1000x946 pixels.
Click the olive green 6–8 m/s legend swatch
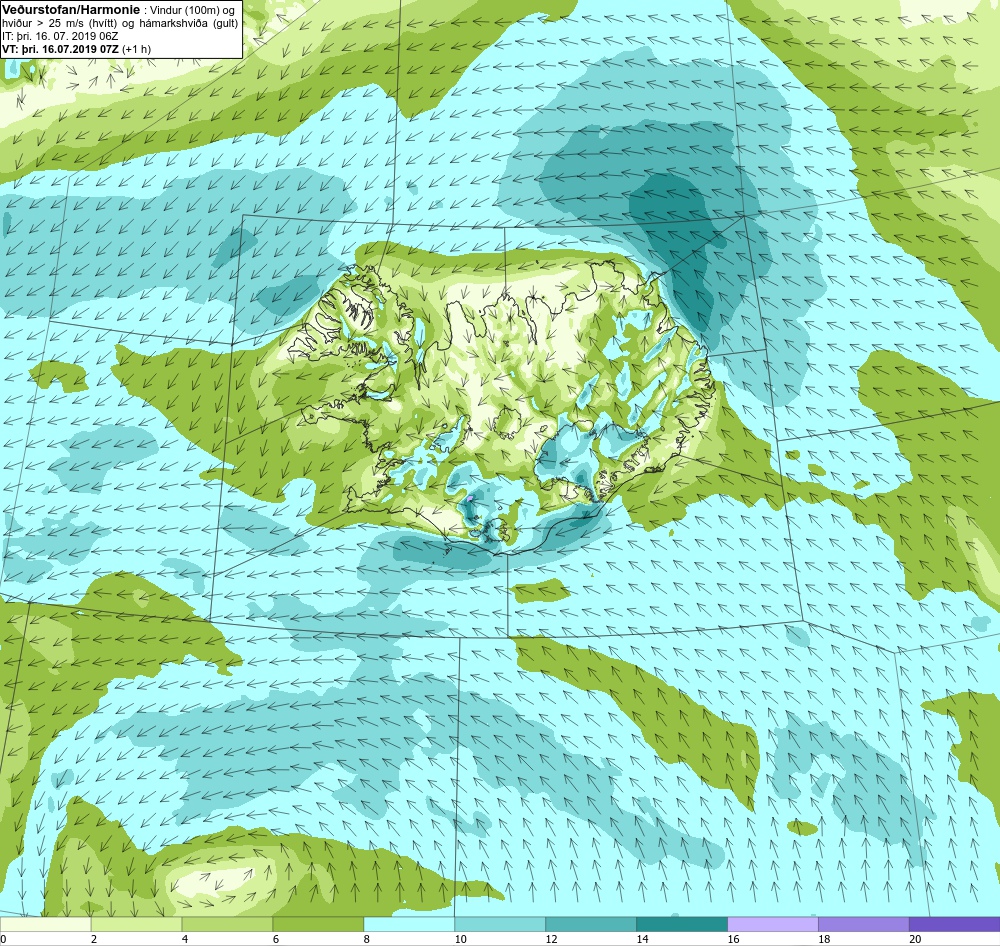pos(318,924)
